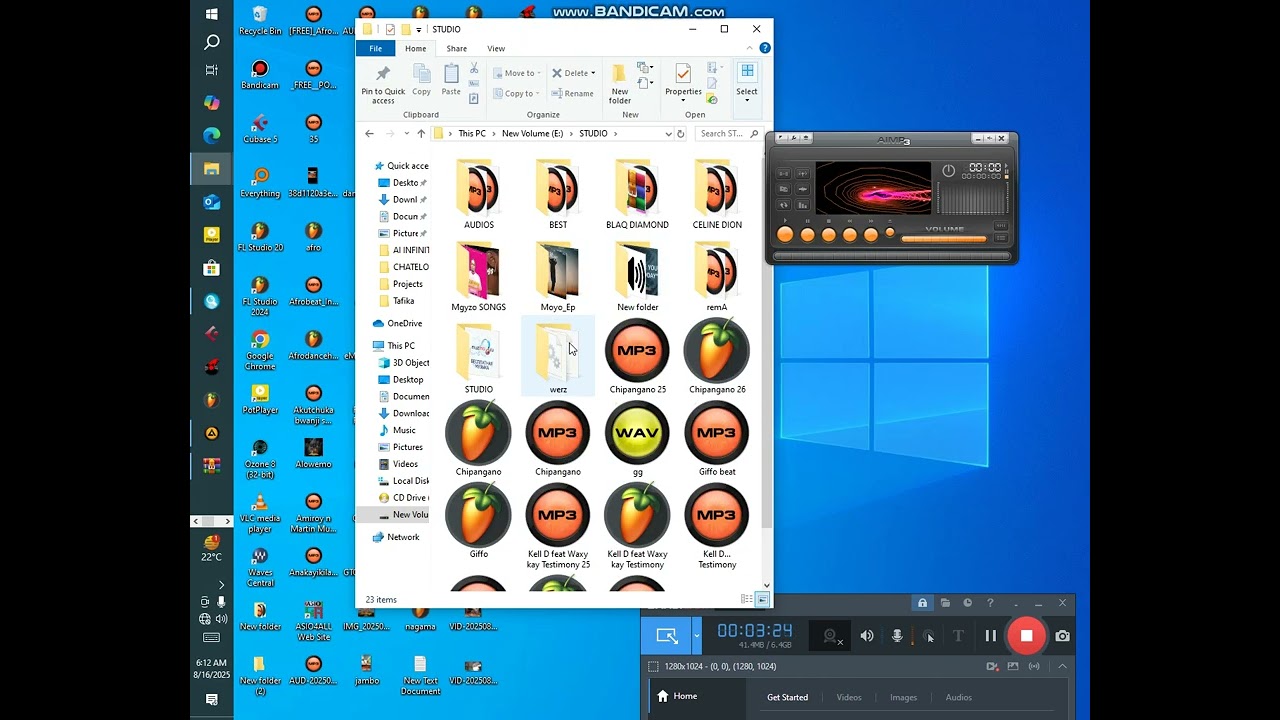Click Bandicam's speaker sound icon

point(867,635)
